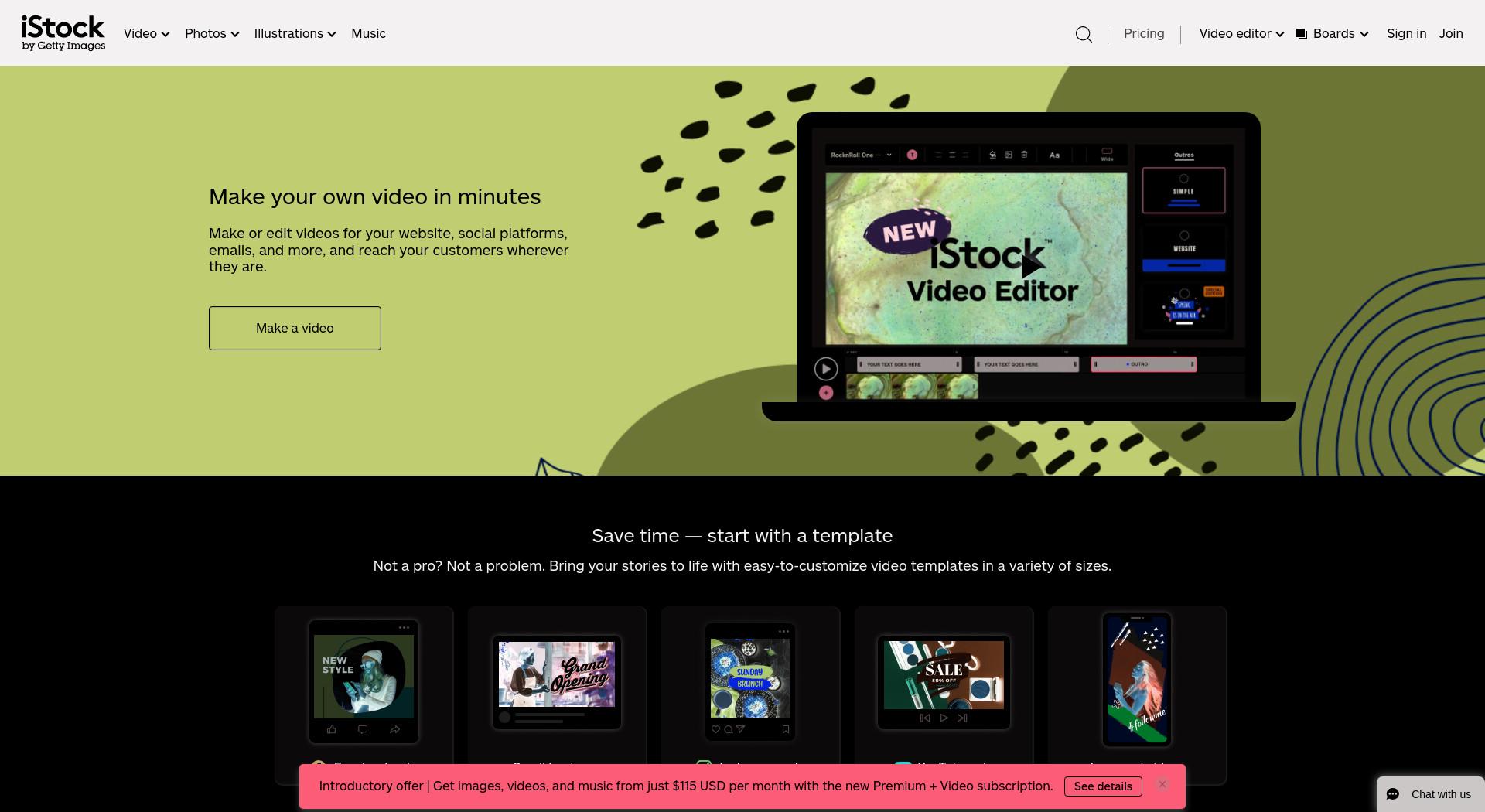Play the iStock Video Editor preview
Screen dimensions: 1485x812
tap(1031, 266)
